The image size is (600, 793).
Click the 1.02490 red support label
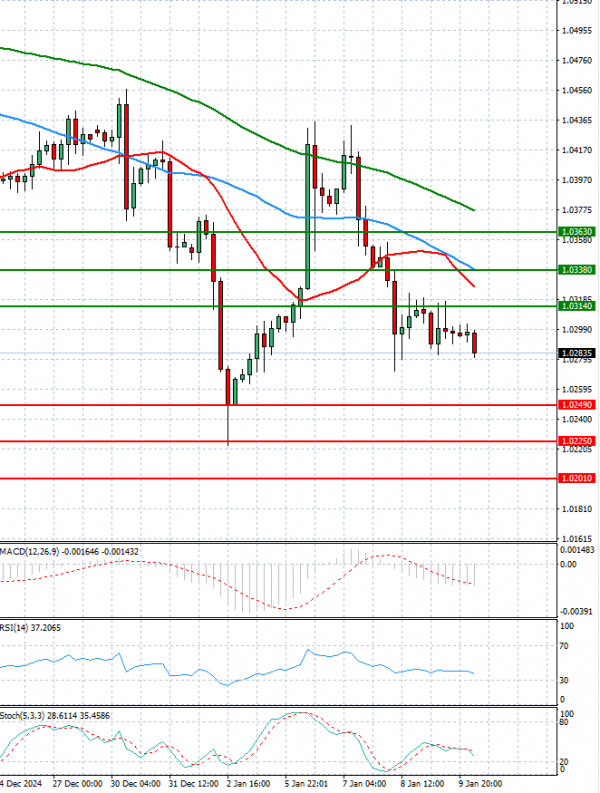click(x=577, y=405)
